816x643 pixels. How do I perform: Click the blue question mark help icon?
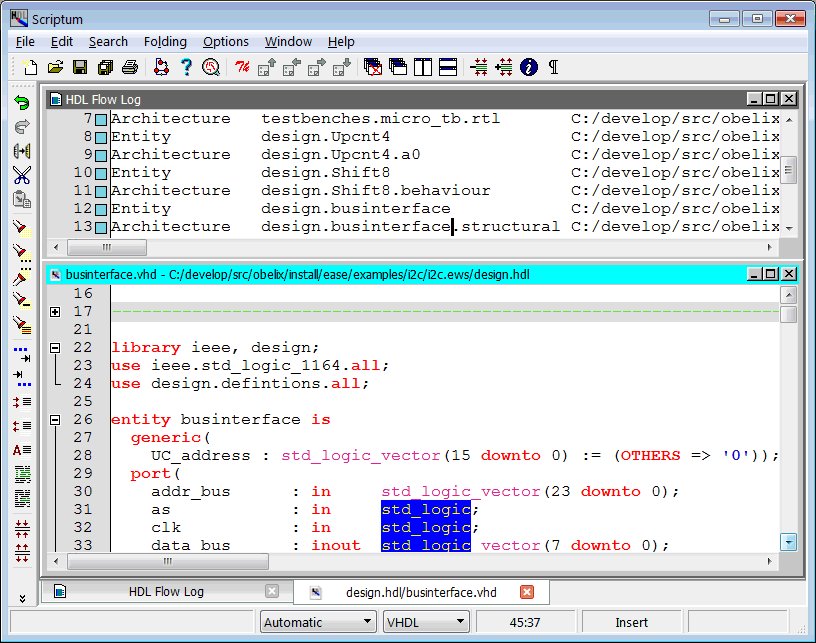point(185,67)
